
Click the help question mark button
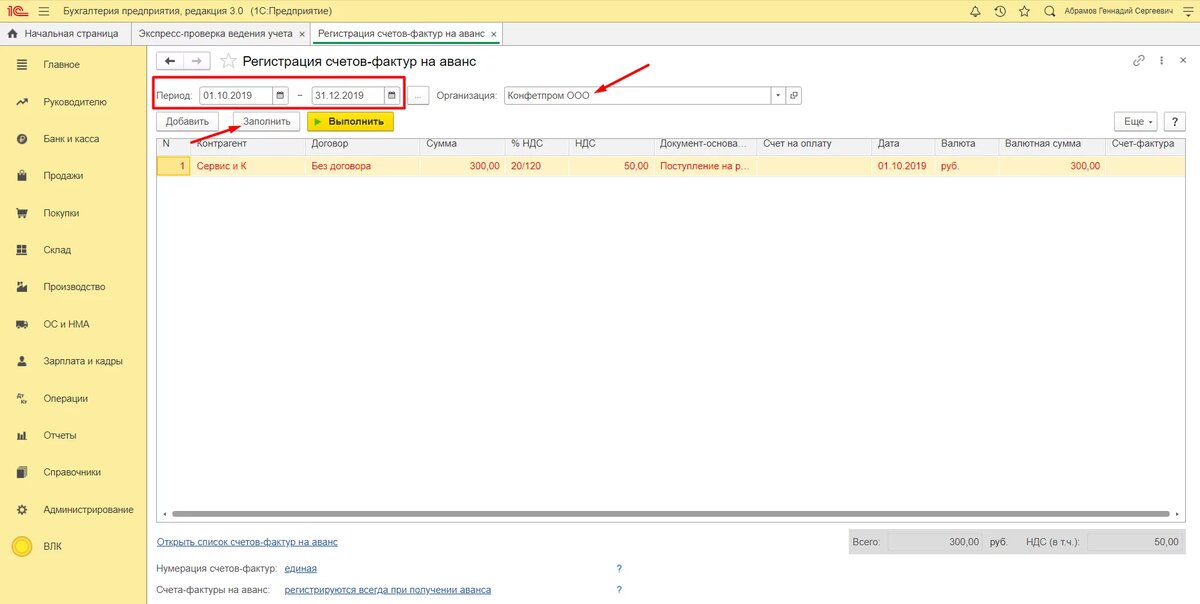[1176, 121]
